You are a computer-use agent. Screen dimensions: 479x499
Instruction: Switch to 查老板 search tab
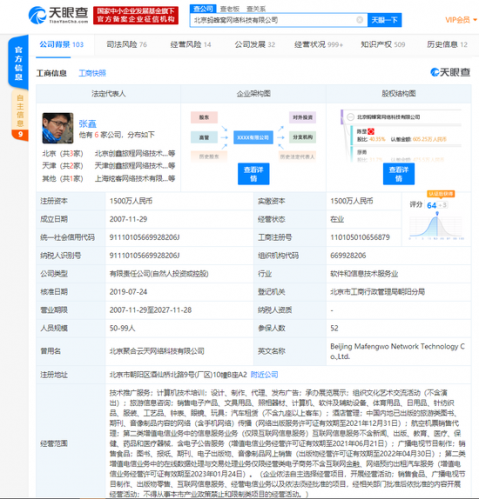pyautogui.click(x=229, y=9)
